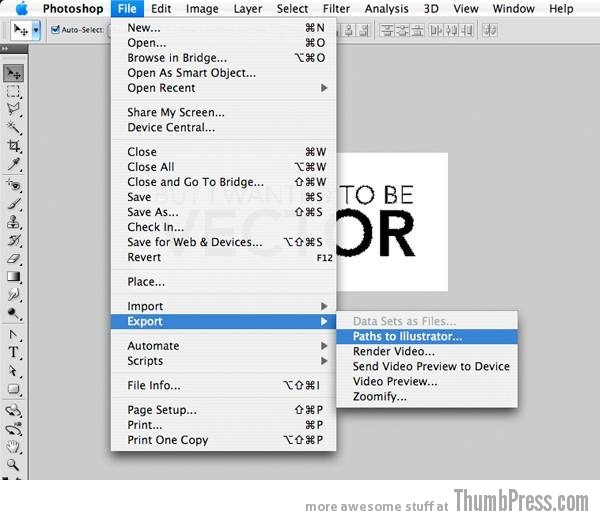Choose Print One Copy
The image size is (600, 520).
tap(224, 440)
